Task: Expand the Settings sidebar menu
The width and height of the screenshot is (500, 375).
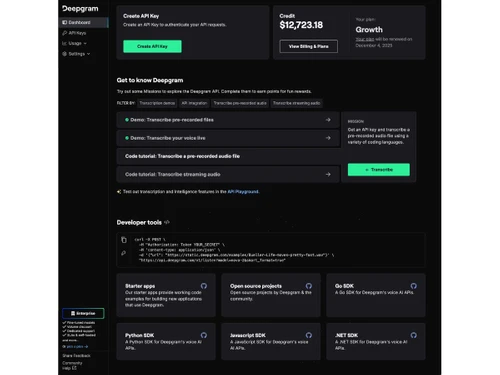Action: pyautogui.click(x=76, y=54)
